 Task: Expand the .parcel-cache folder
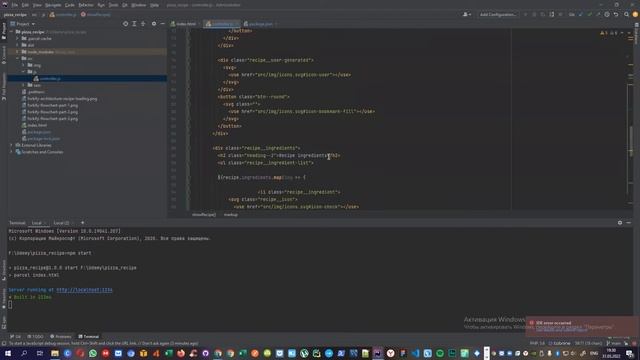click(18, 38)
